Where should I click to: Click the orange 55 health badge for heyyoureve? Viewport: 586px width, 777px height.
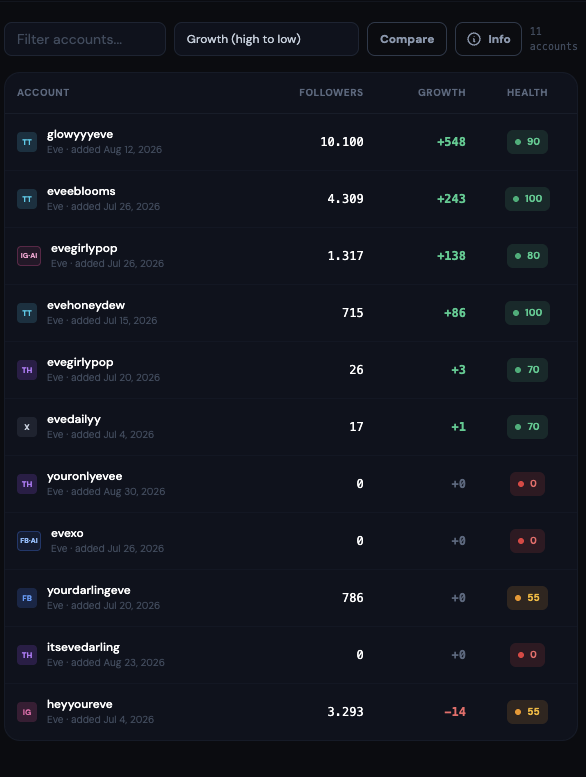527,712
